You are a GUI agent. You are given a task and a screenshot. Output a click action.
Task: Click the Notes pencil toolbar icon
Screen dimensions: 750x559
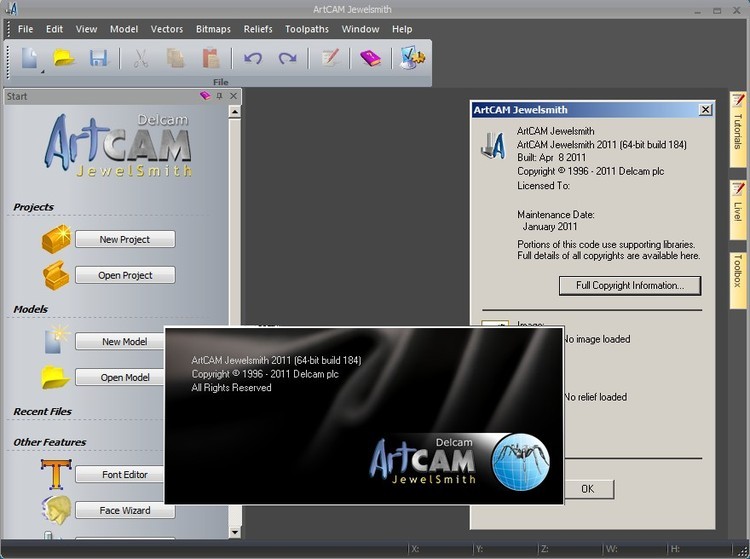[x=330, y=58]
